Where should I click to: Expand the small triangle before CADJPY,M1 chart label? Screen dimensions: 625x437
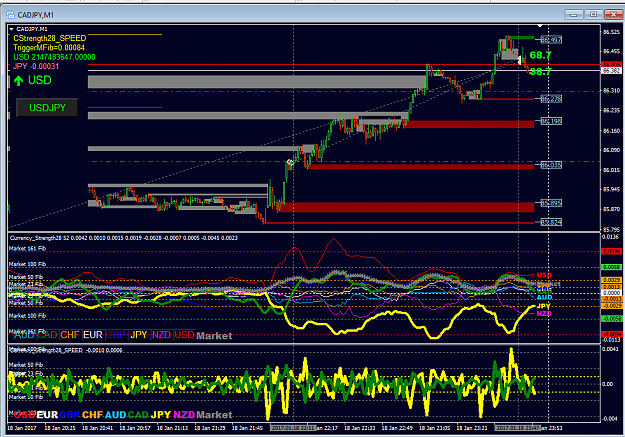(12, 29)
